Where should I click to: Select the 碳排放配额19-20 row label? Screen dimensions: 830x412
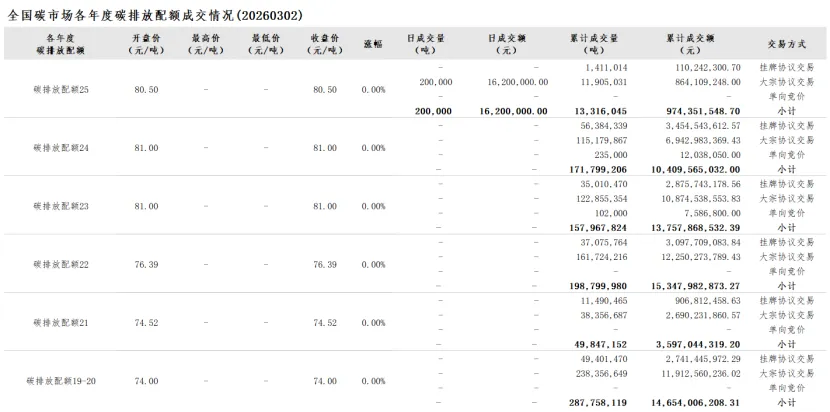coord(62,381)
